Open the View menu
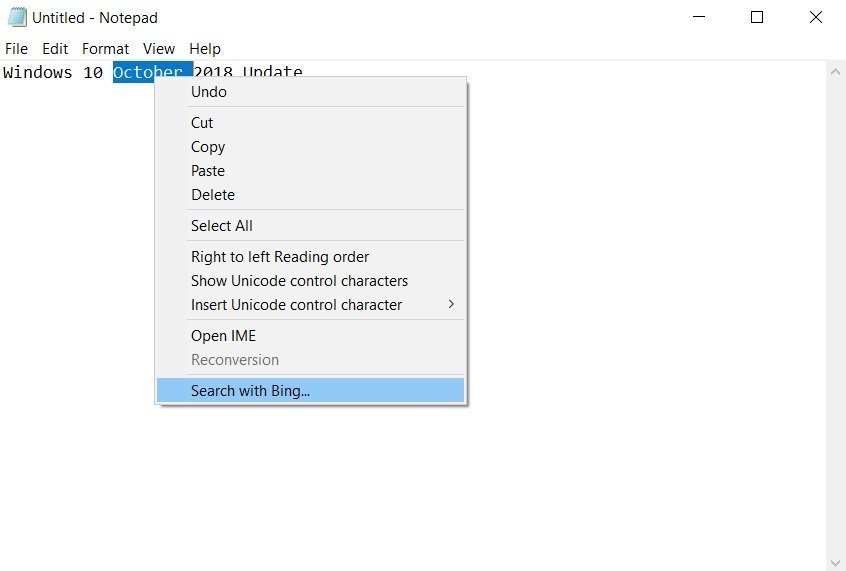 [x=159, y=48]
